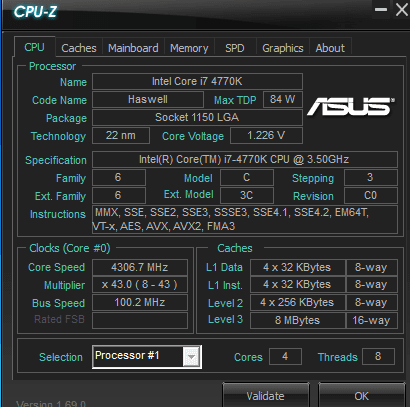Click the Version 1.69.0 text
This screenshot has width=410, height=407.
coord(51,403)
